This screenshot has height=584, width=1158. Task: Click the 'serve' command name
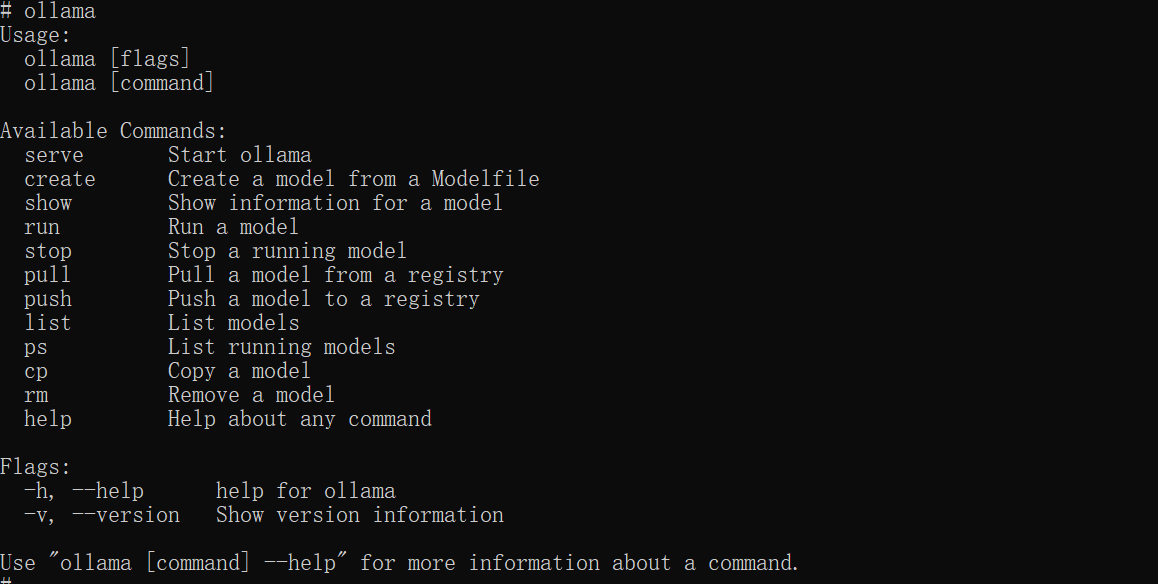click(54, 155)
